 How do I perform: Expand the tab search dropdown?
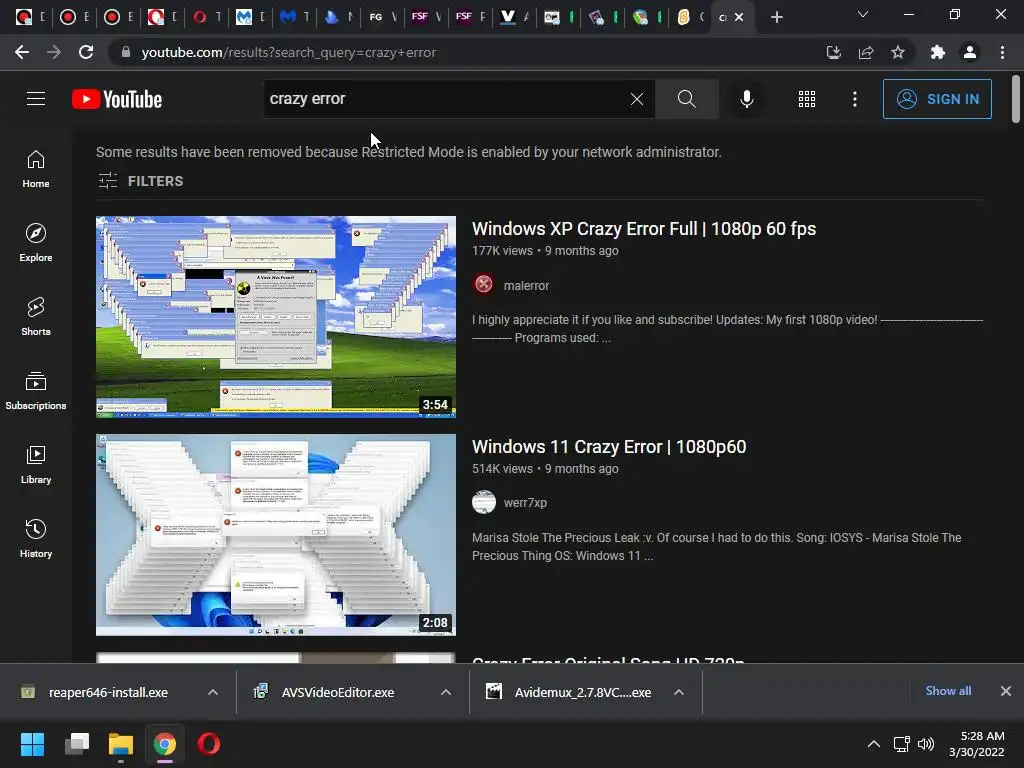point(863,14)
